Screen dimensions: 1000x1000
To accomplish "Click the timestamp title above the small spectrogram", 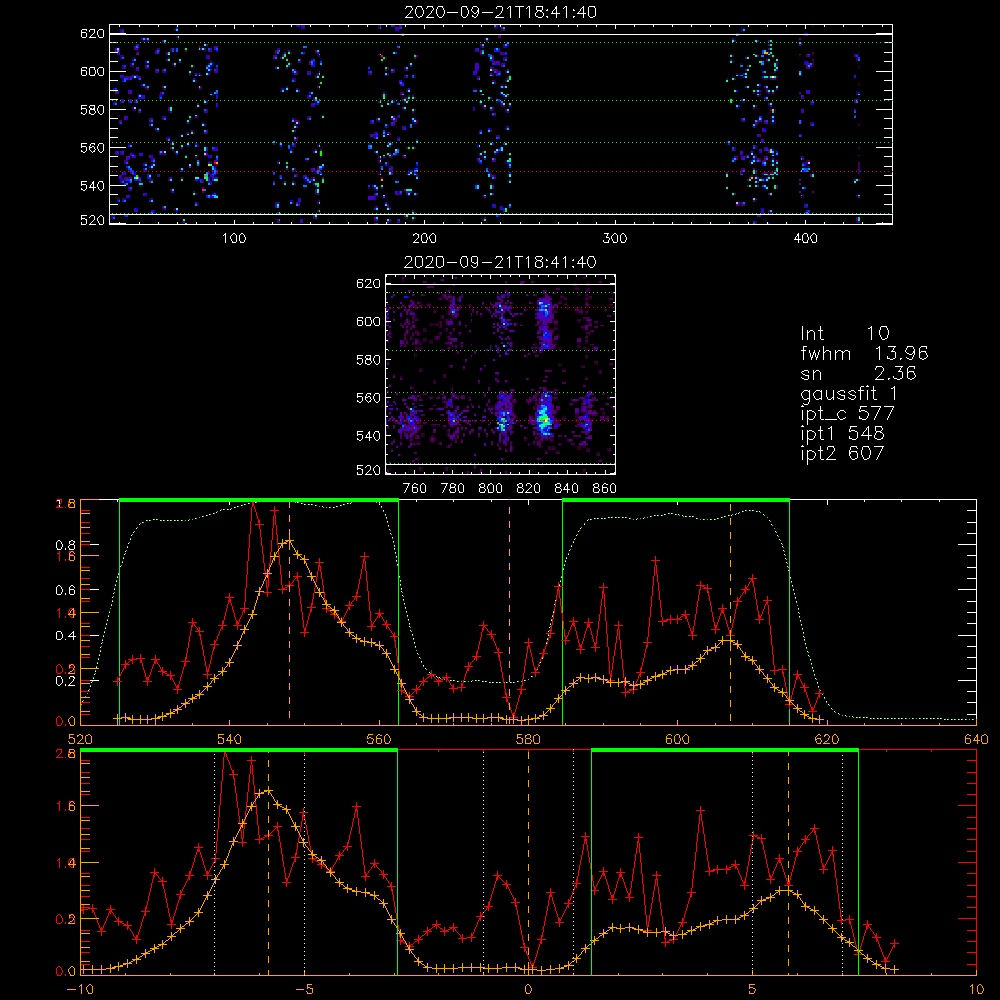I will coord(501,262).
